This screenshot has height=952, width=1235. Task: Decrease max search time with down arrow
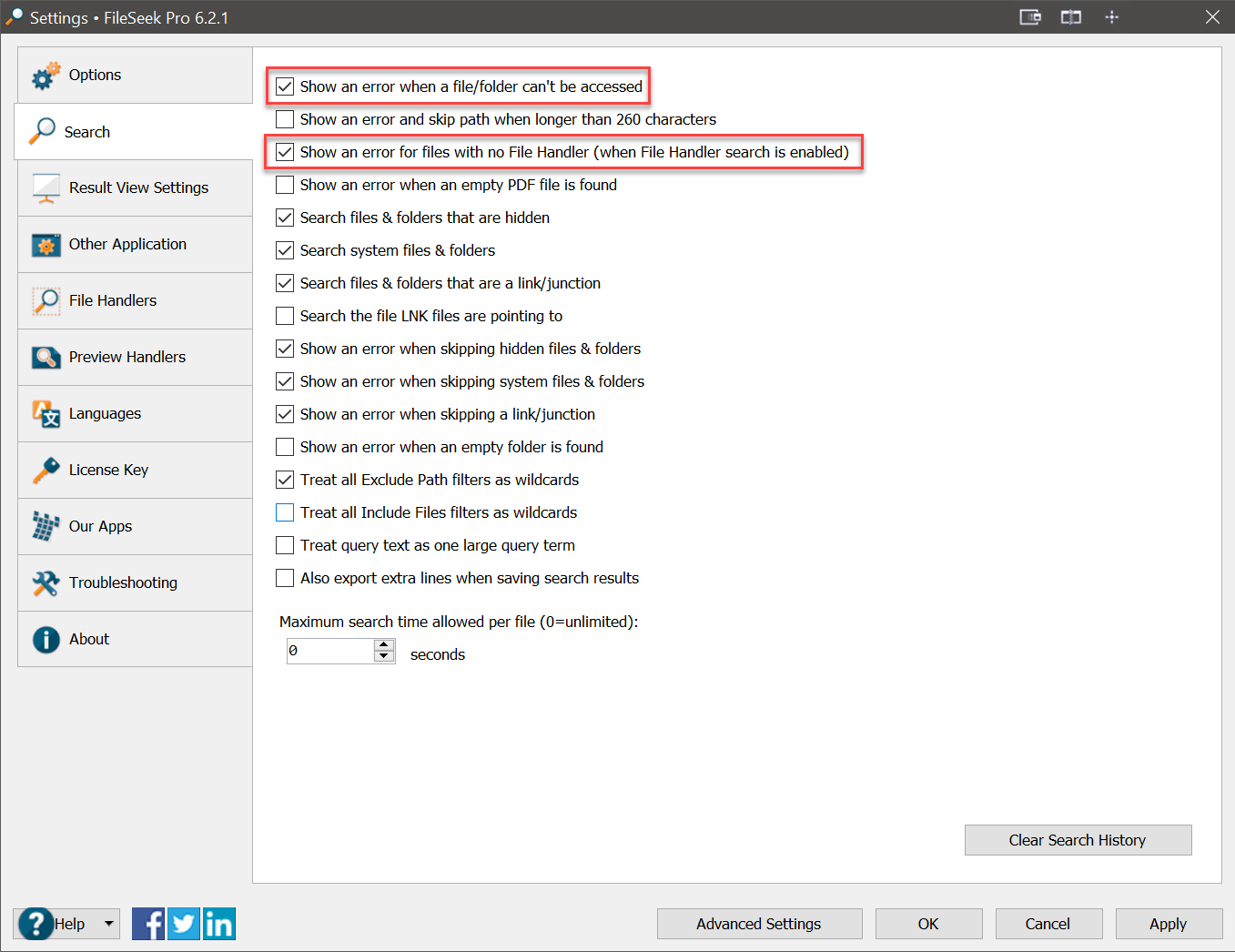(384, 656)
